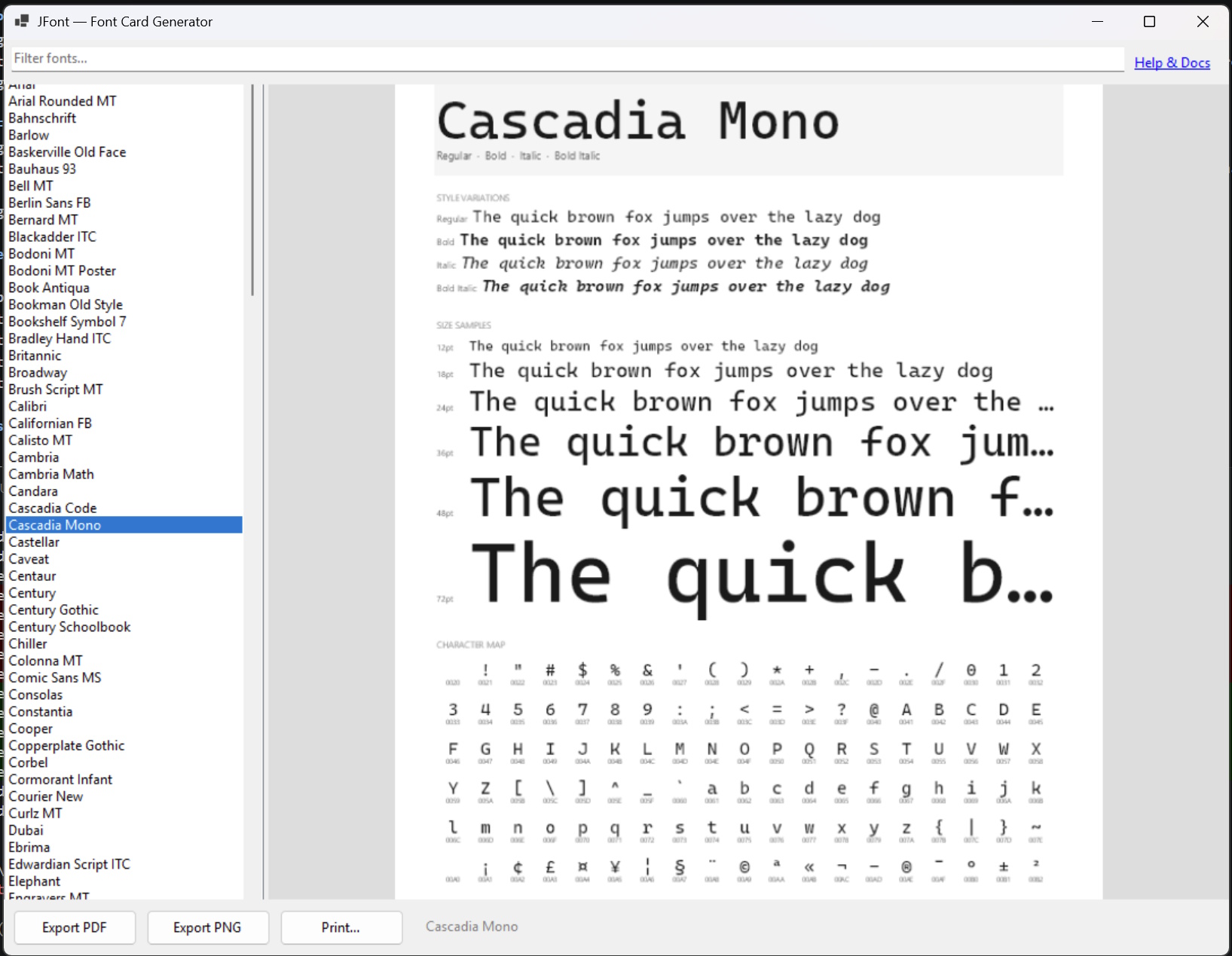The width and height of the screenshot is (1232, 956).
Task: Click the Cascadia Mono card title
Action: pos(637,121)
